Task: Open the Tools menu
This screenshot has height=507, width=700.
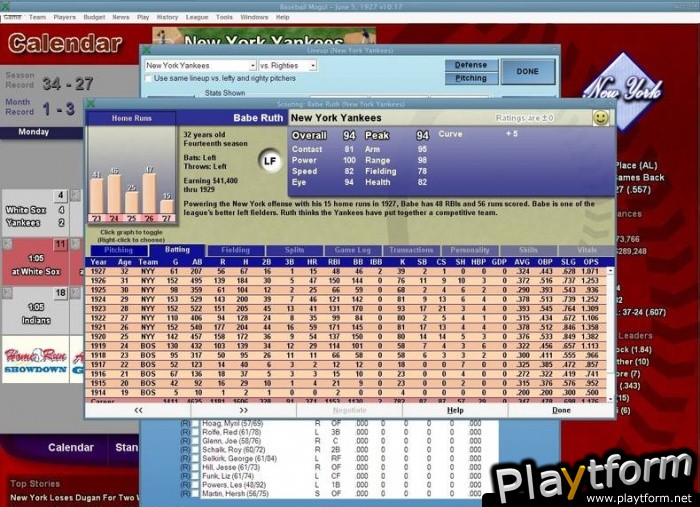Action: tap(224, 17)
